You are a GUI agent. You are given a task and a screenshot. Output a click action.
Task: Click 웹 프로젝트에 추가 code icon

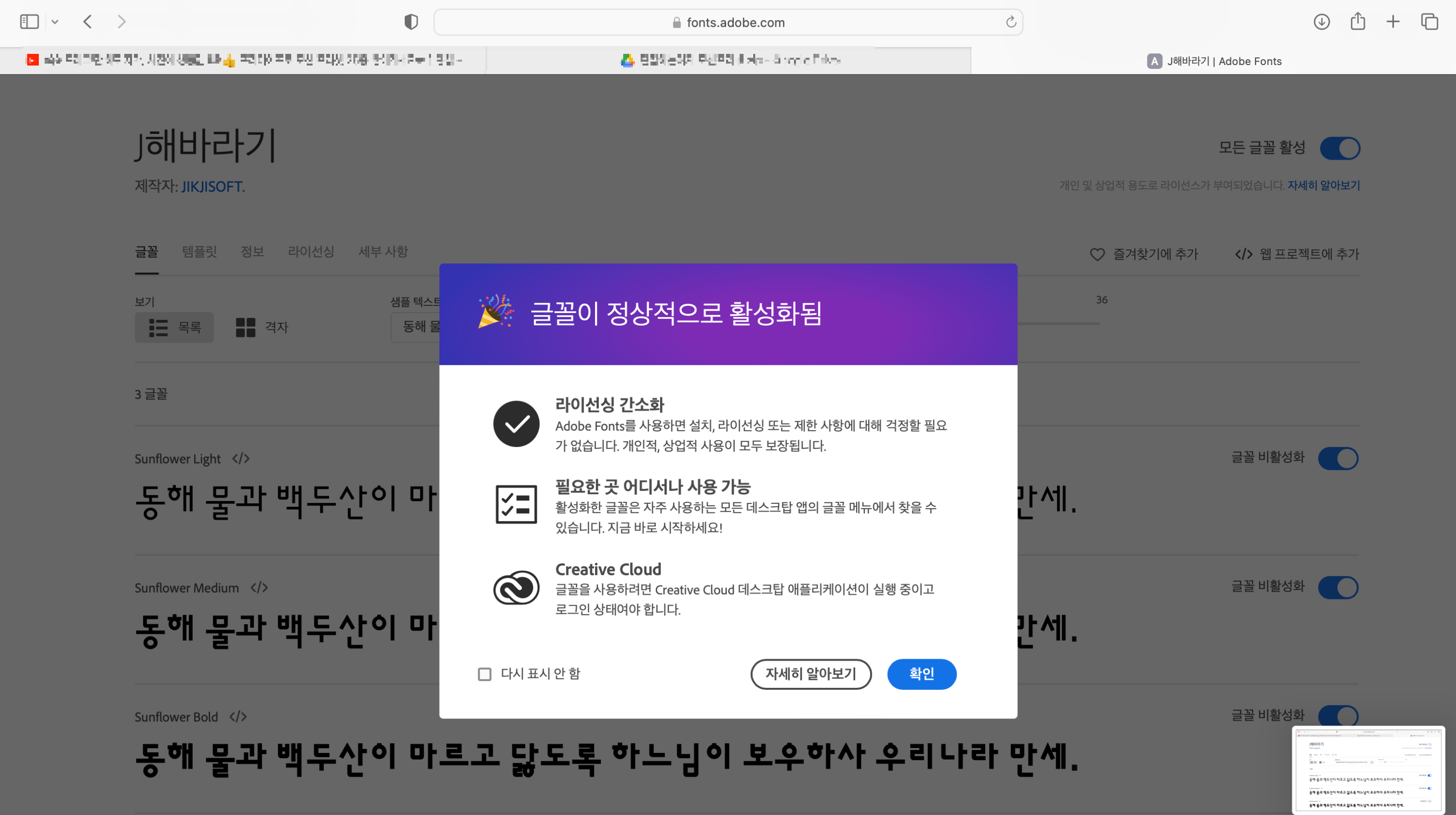point(1243,254)
